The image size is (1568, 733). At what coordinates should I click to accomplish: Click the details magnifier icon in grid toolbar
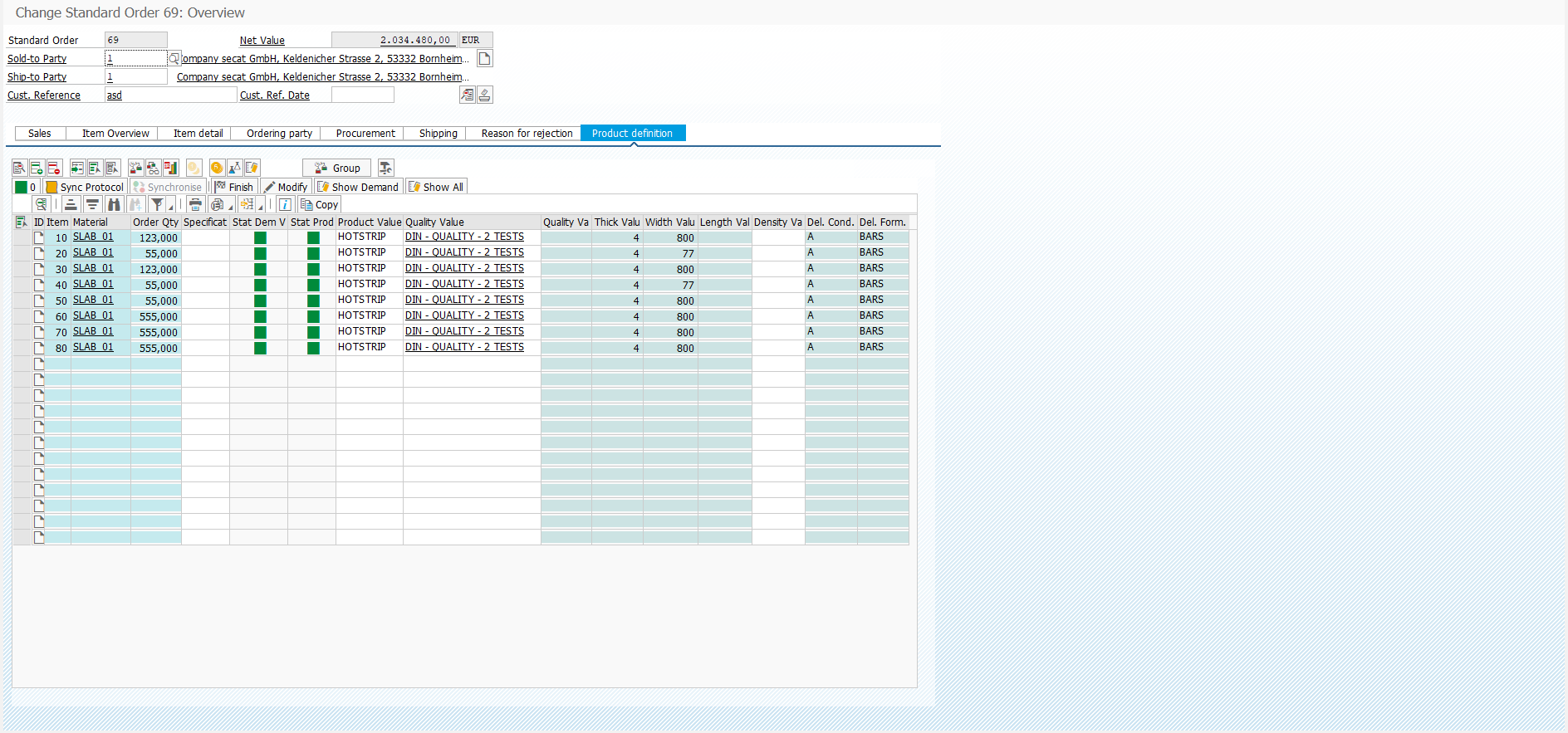[x=41, y=204]
